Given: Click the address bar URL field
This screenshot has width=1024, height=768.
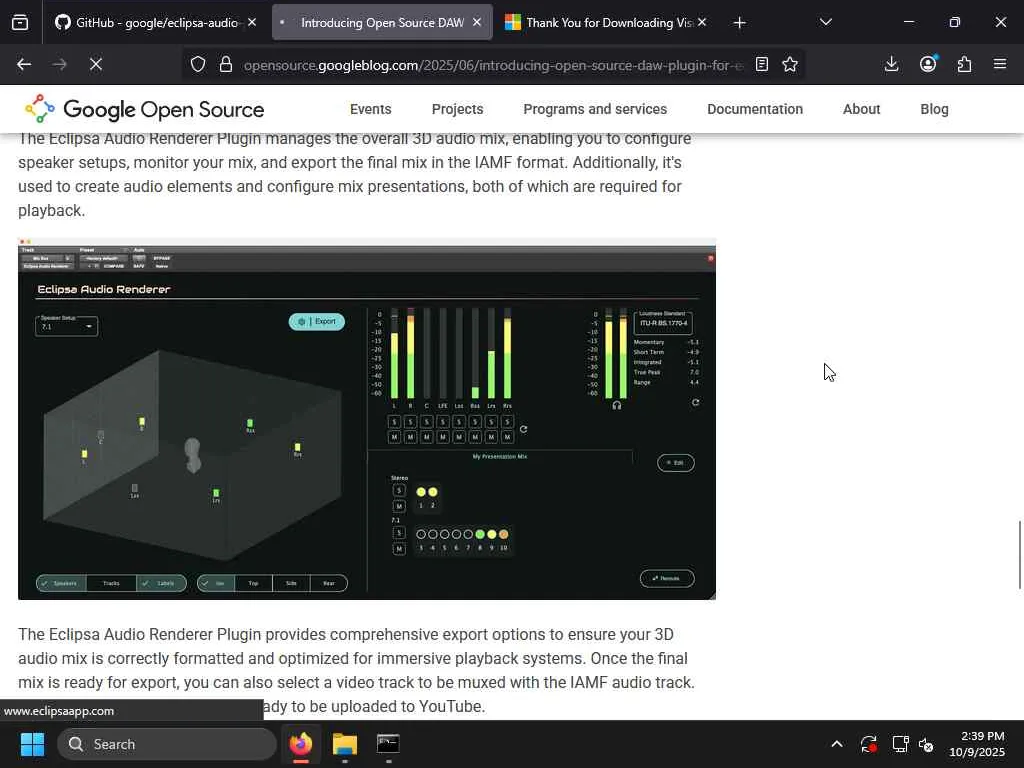Looking at the screenshot, I should click(x=493, y=65).
